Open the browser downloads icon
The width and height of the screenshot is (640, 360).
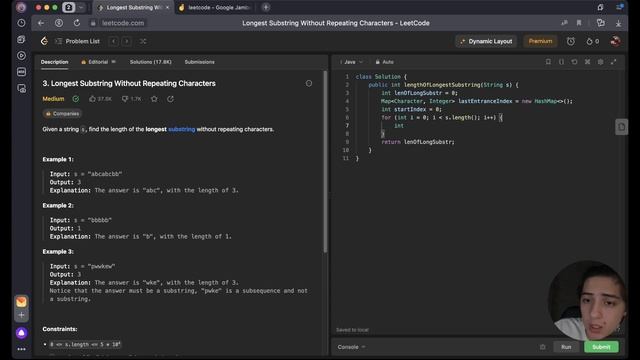(x=618, y=23)
